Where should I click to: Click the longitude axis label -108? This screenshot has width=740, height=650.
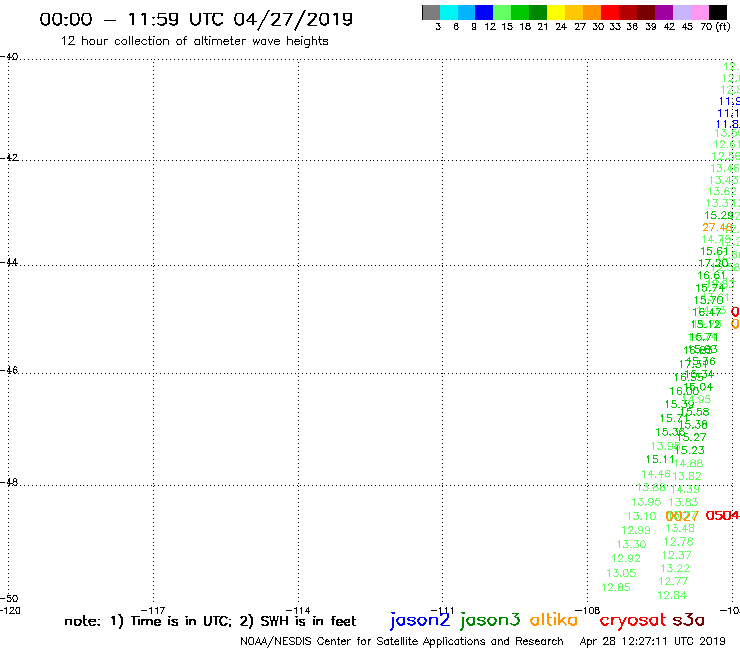click(x=588, y=610)
